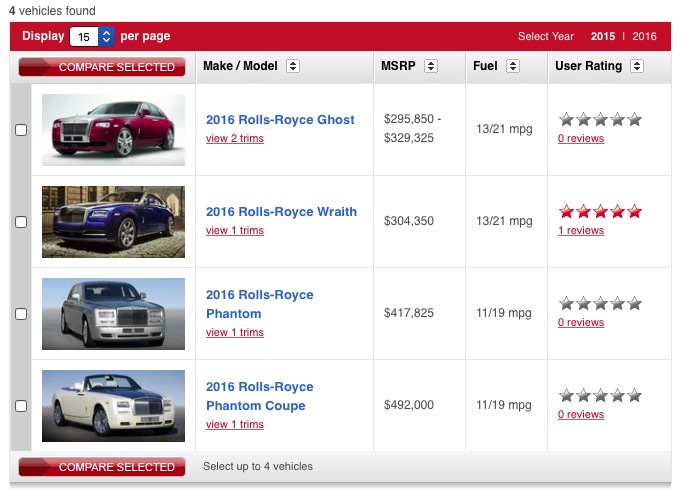
Task: Check the Rolls-Royce Wraith compare checkbox
Action: (21, 222)
